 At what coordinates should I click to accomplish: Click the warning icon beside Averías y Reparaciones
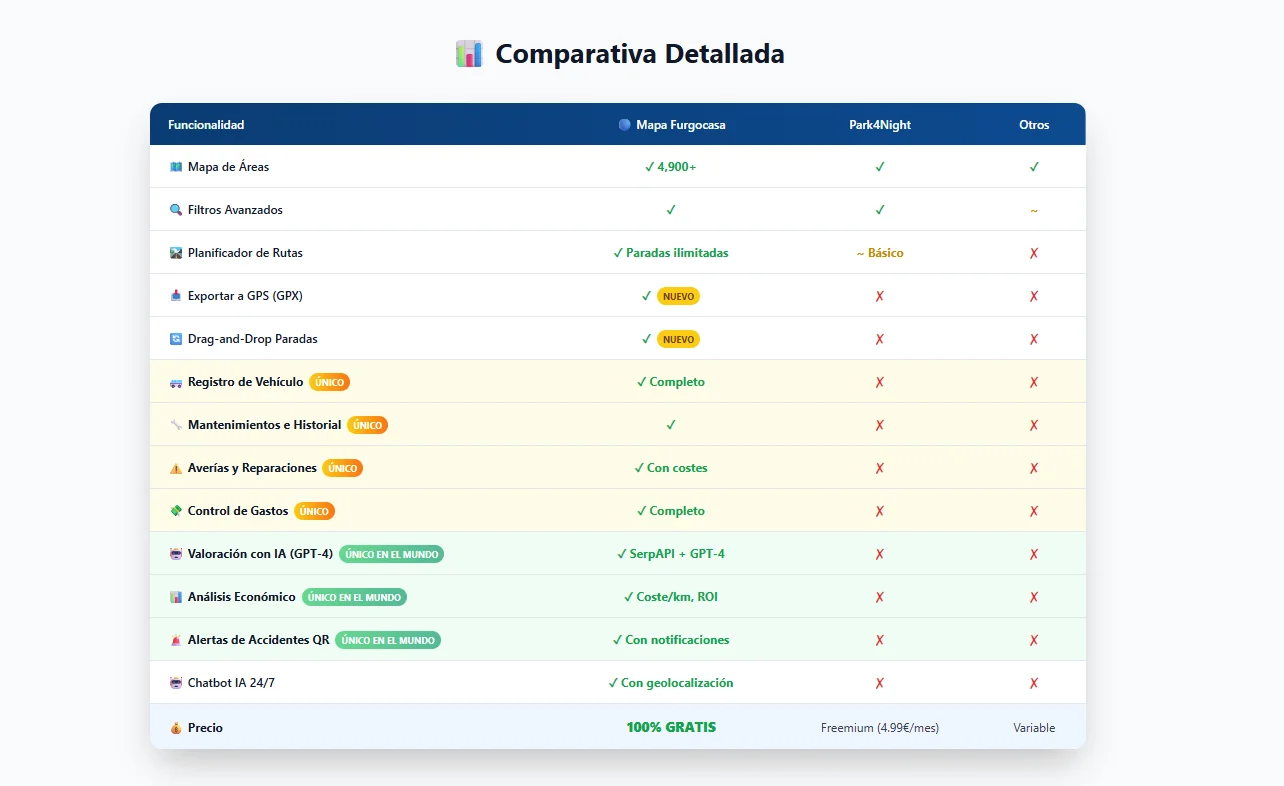click(176, 468)
